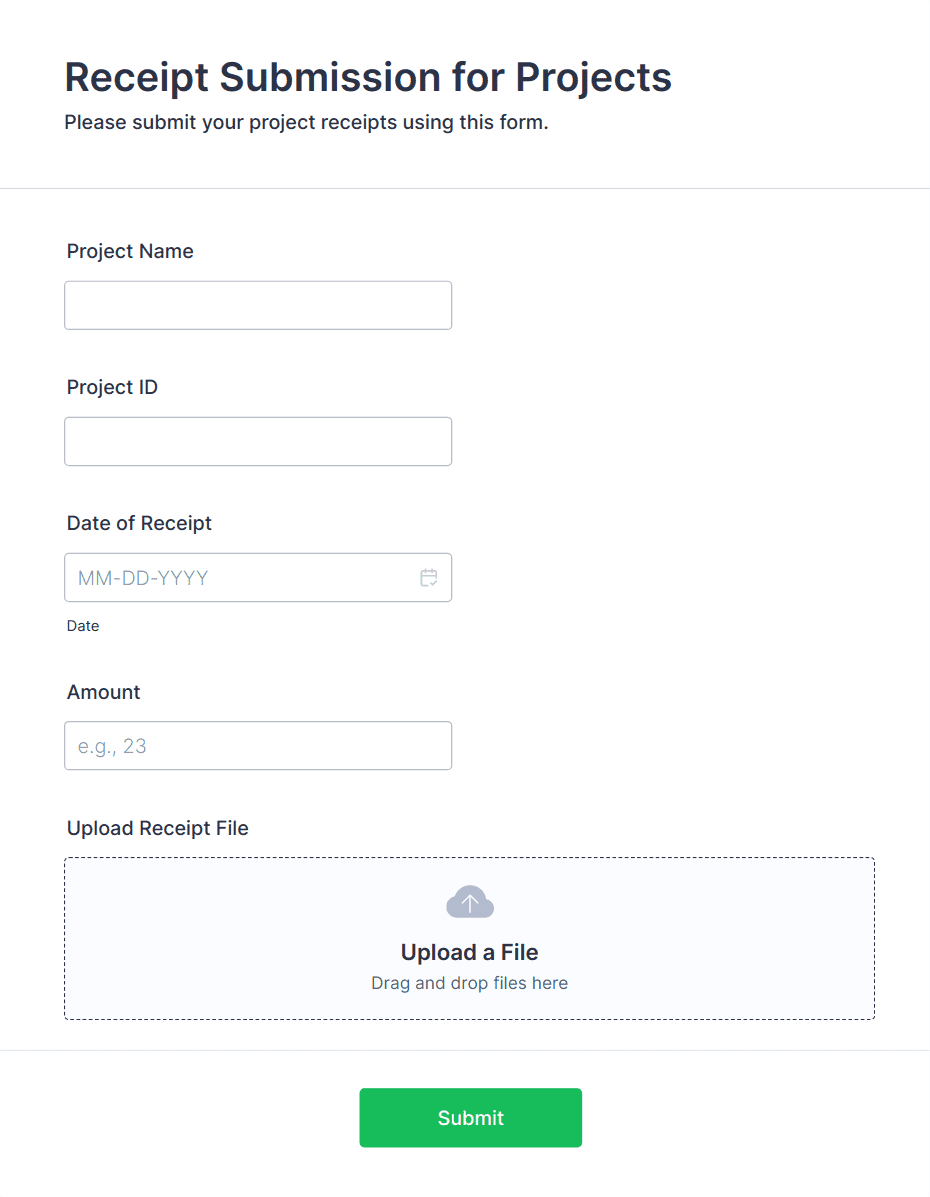
Task: Select the MM-DD-YYYY date input
Action: (x=240, y=577)
